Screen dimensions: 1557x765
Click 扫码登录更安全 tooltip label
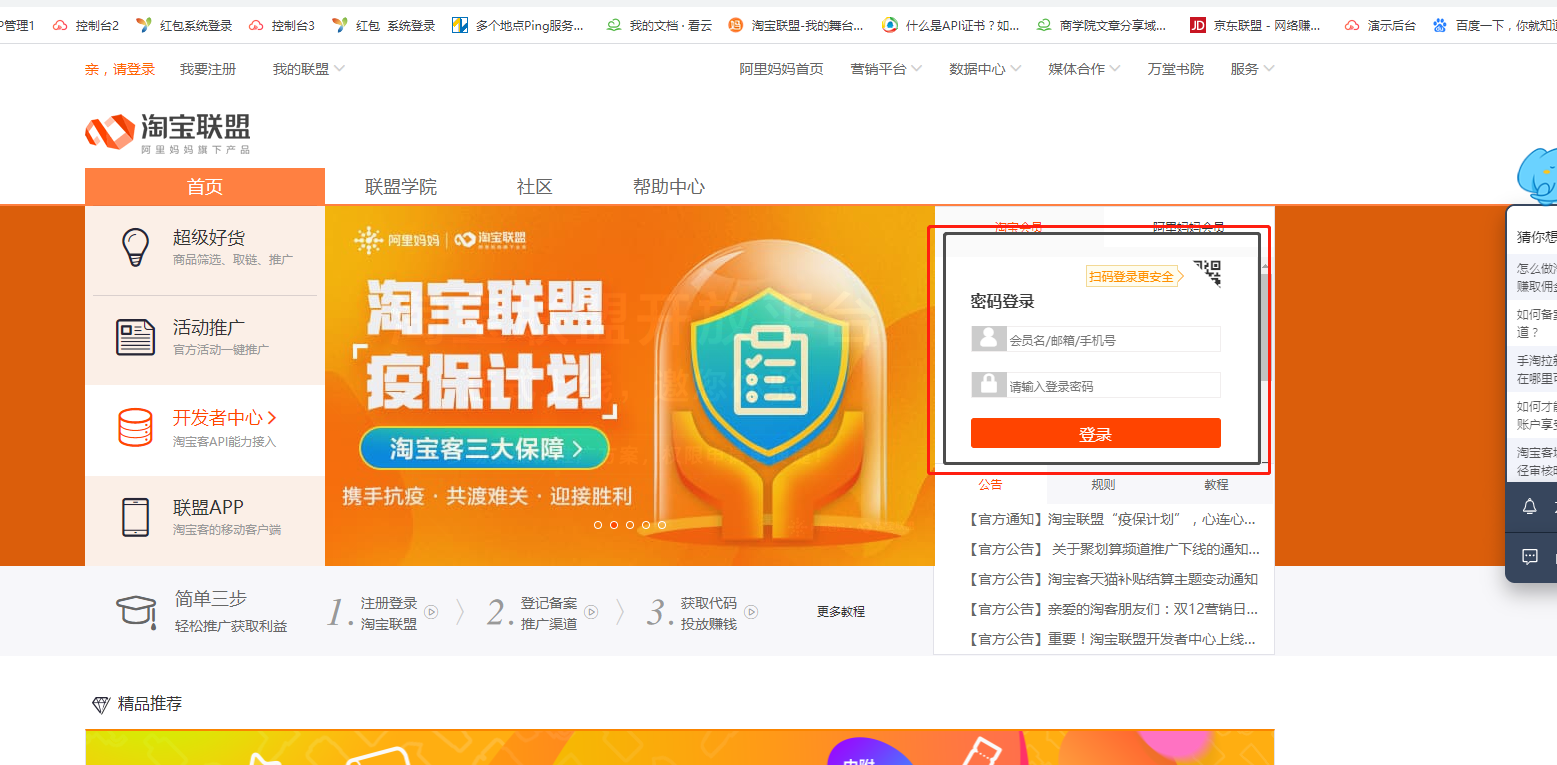[1132, 276]
